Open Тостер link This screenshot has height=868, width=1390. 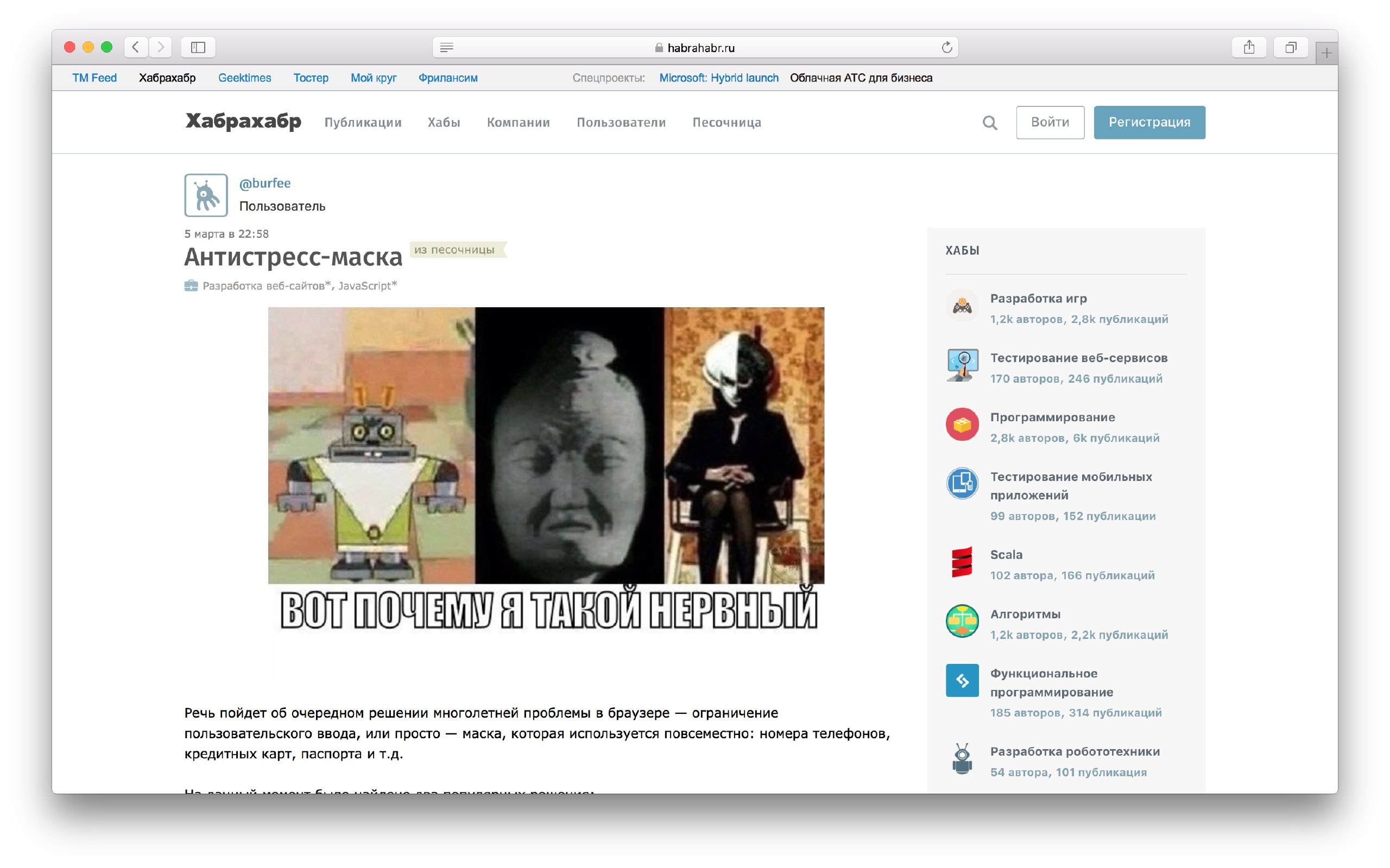(311, 78)
